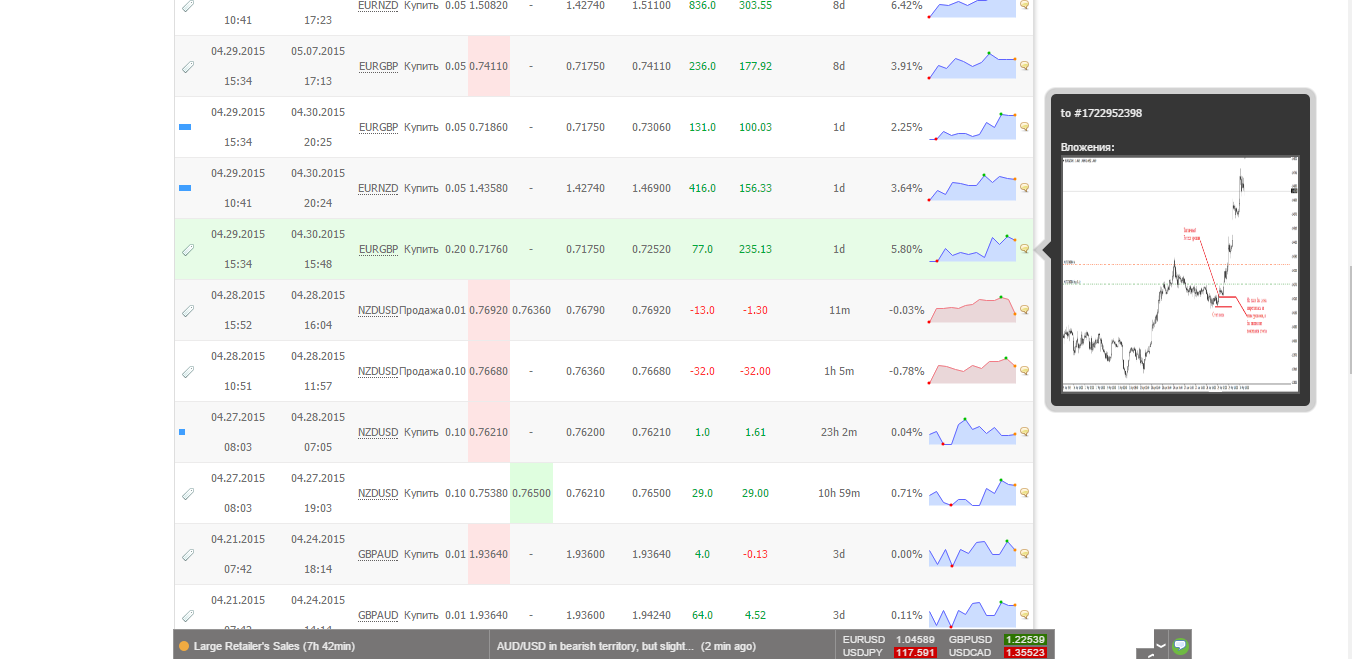
Task: Click the 23h 2m duration cell
Action: coord(838,432)
